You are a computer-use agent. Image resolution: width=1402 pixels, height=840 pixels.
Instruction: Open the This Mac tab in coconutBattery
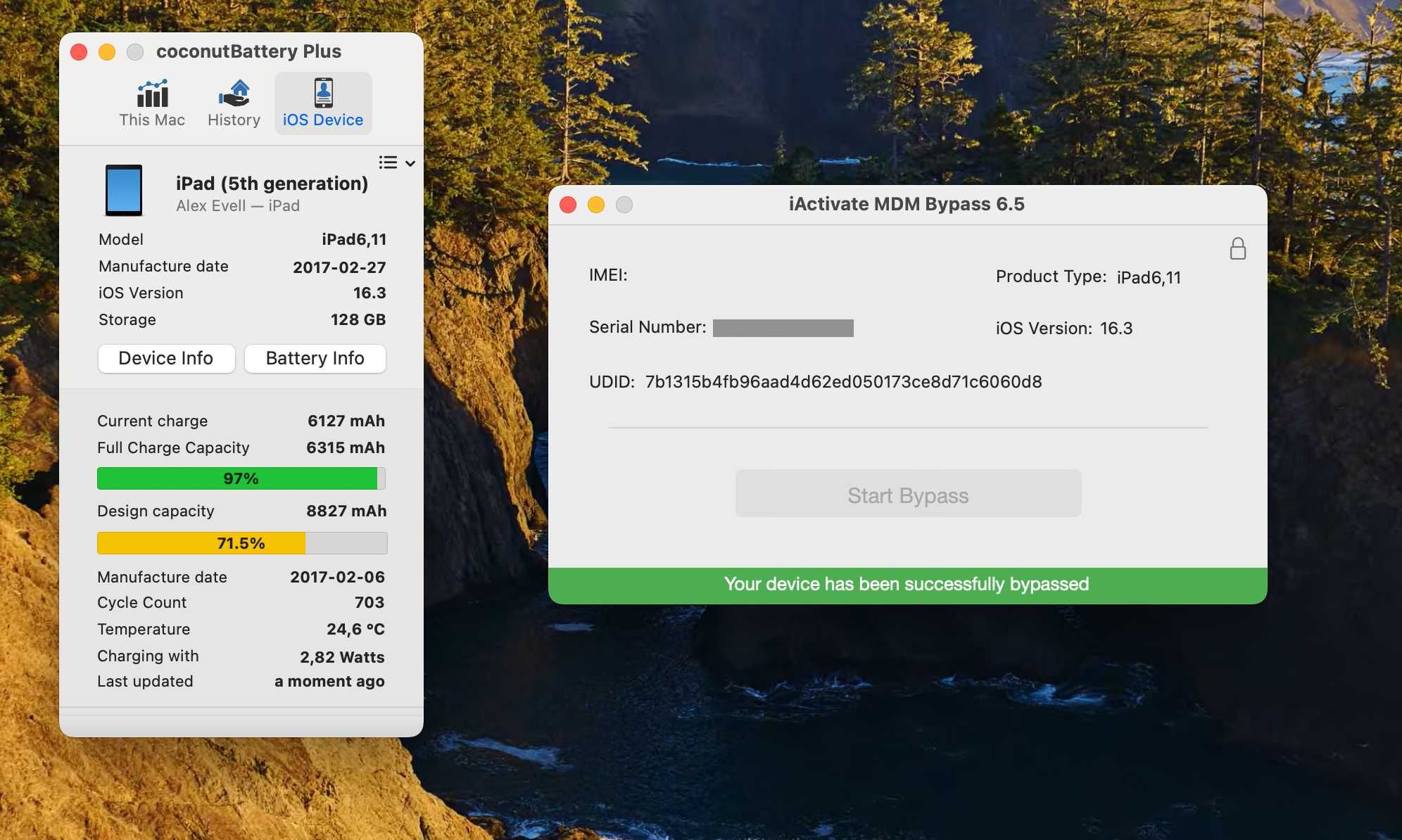click(x=152, y=103)
